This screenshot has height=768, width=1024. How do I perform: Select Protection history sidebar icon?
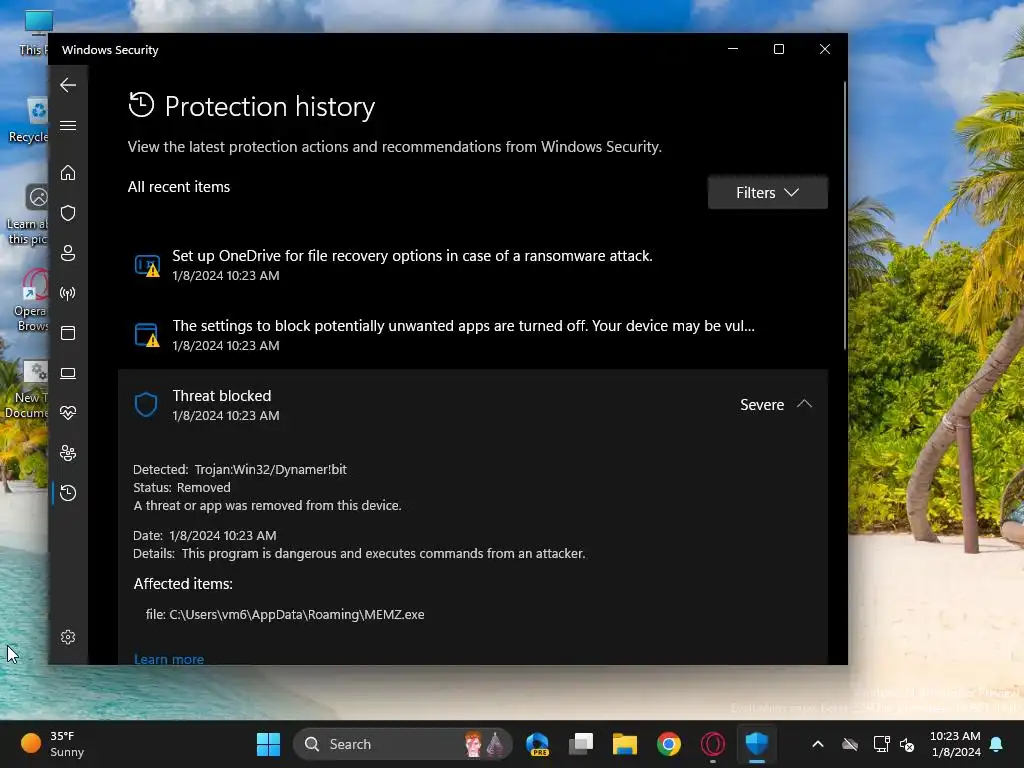pyautogui.click(x=68, y=493)
